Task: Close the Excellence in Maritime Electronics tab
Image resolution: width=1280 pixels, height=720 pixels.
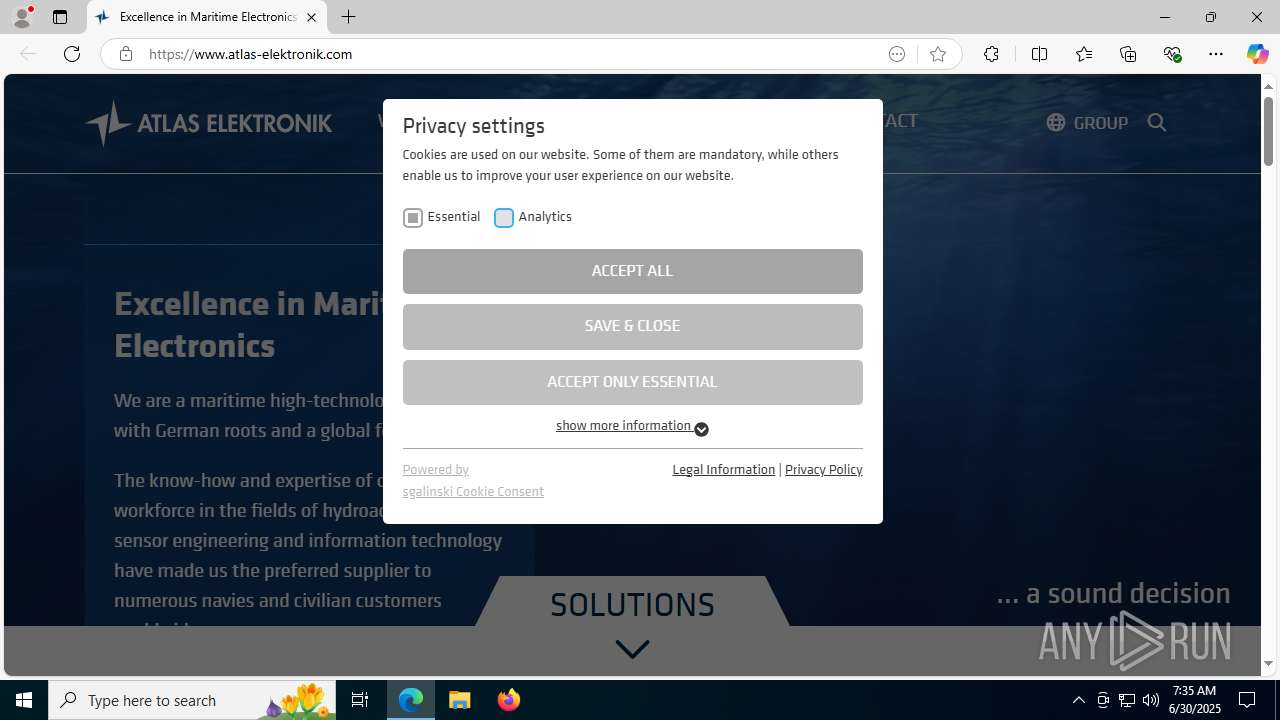Action: [x=311, y=17]
